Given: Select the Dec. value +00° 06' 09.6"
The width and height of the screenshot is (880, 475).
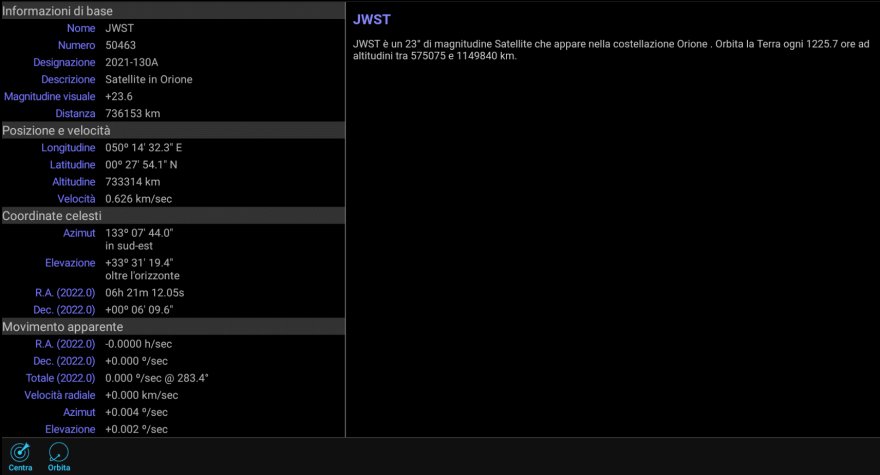Looking at the screenshot, I should (x=139, y=310).
